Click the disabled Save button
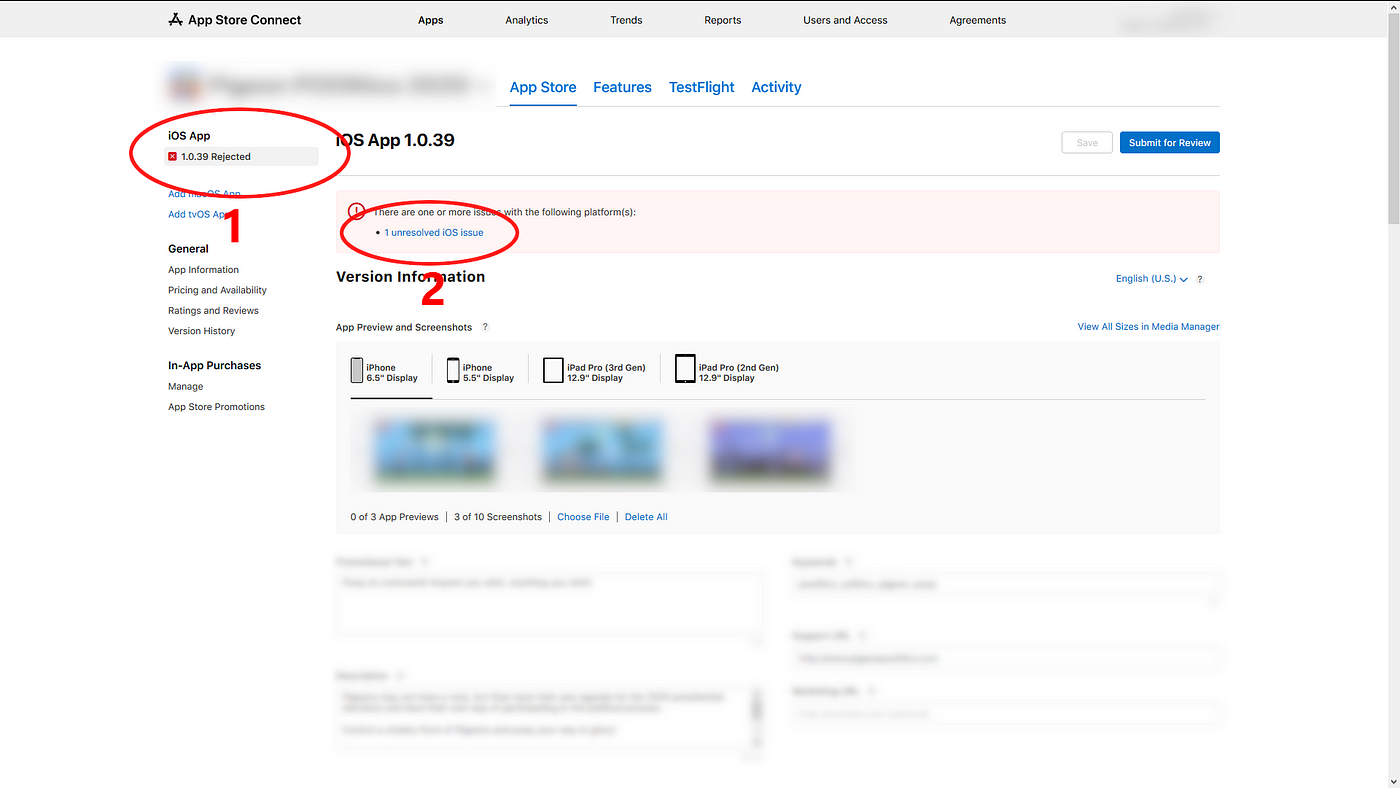The width and height of the screenshot is (1400, 788). tap(1087, 143)
